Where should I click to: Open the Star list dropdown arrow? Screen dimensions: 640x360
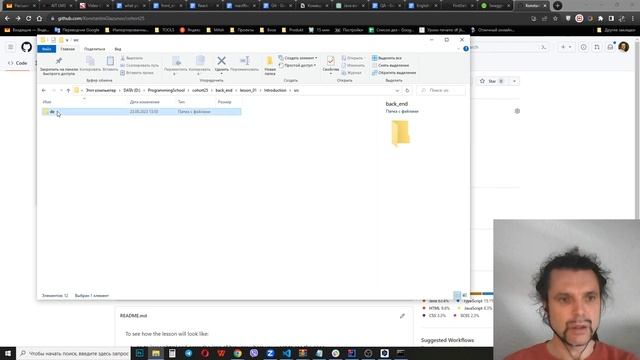tap(514, 81)
